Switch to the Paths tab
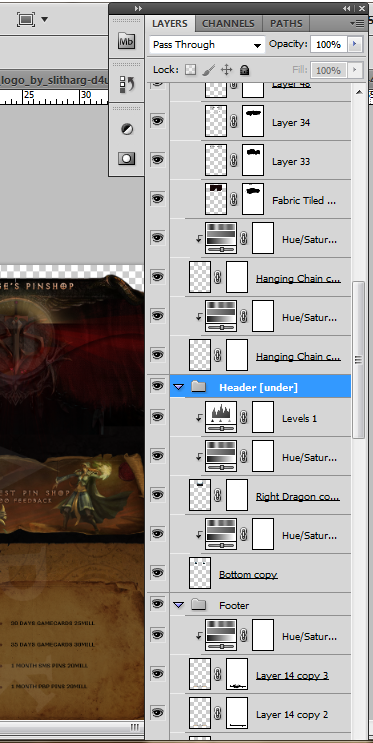The height and width of the screenshot is (743, 373). pos(286,23)
